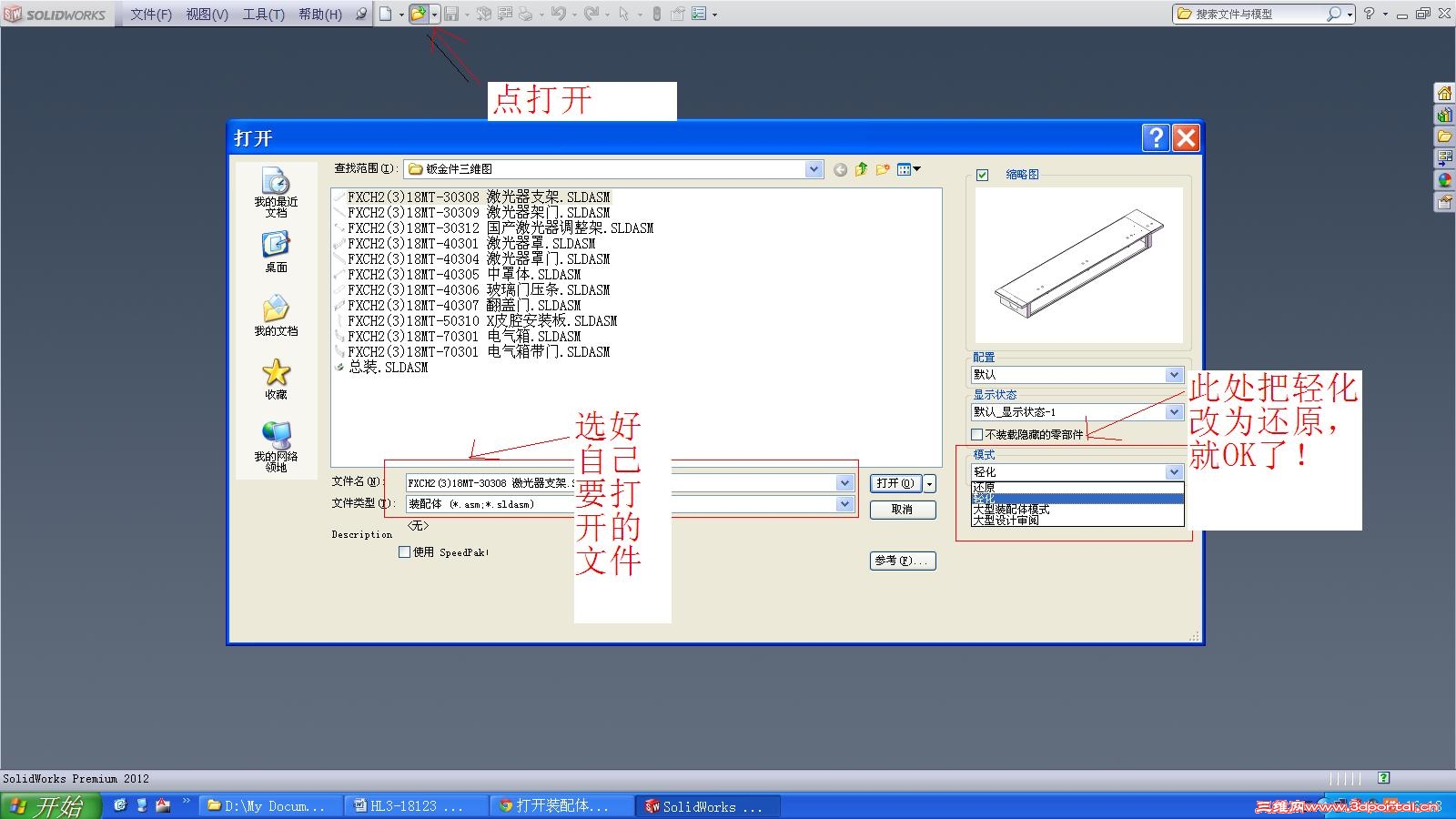Expand the 配置 configuration dropdown
Image resolution: width=1456 pixels, height=819 pixels.
coord(1174,375)
